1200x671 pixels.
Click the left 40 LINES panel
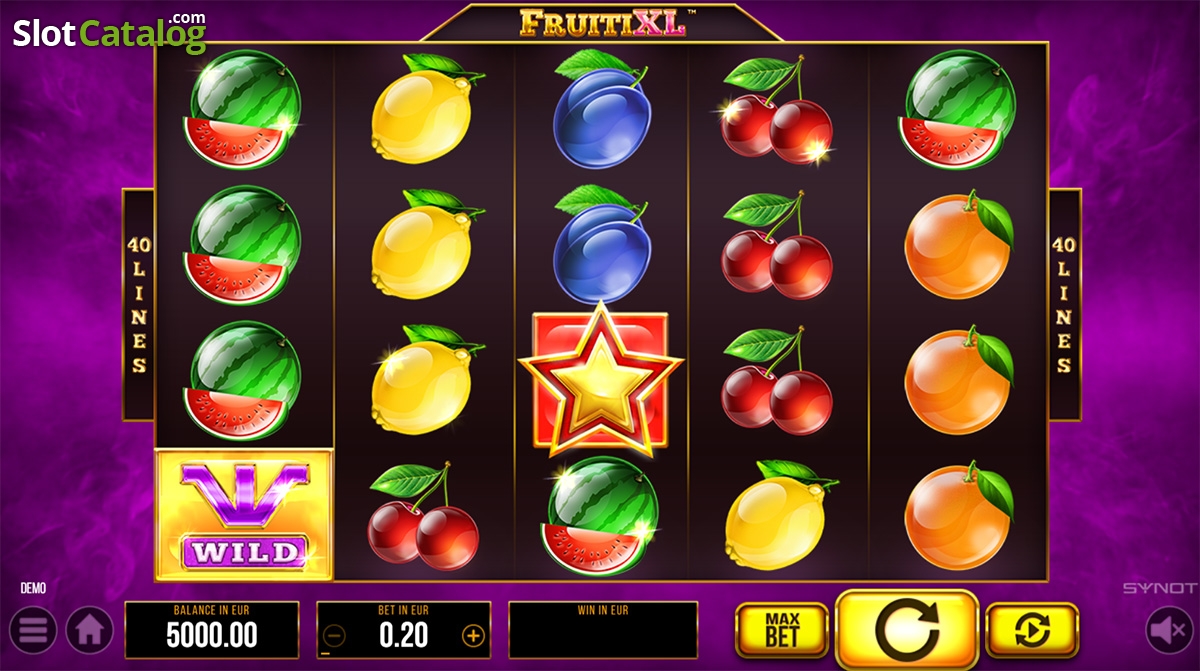tap(138, 304)
